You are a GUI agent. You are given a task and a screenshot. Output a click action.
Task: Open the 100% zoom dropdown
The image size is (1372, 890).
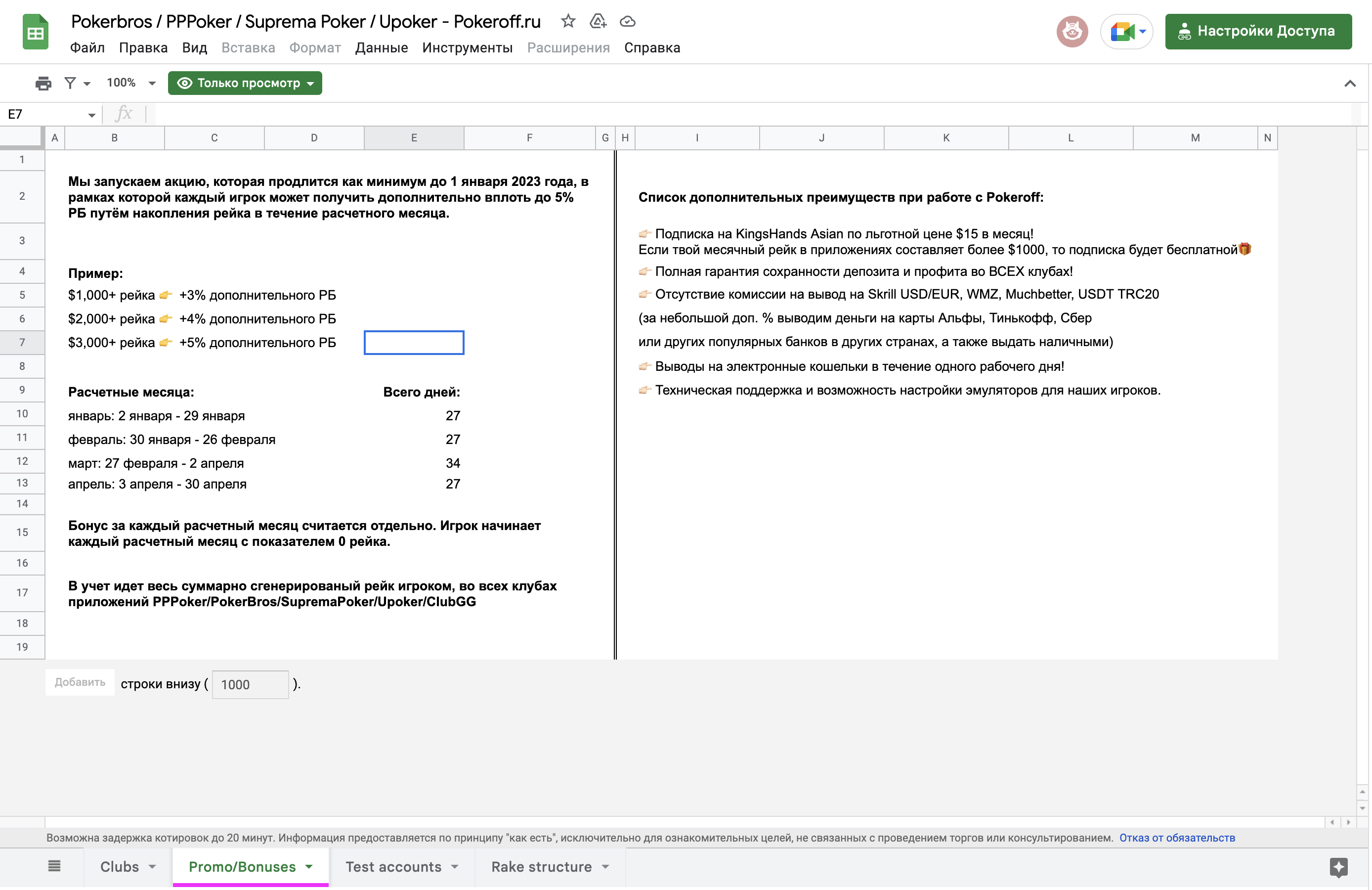(131, 83)
